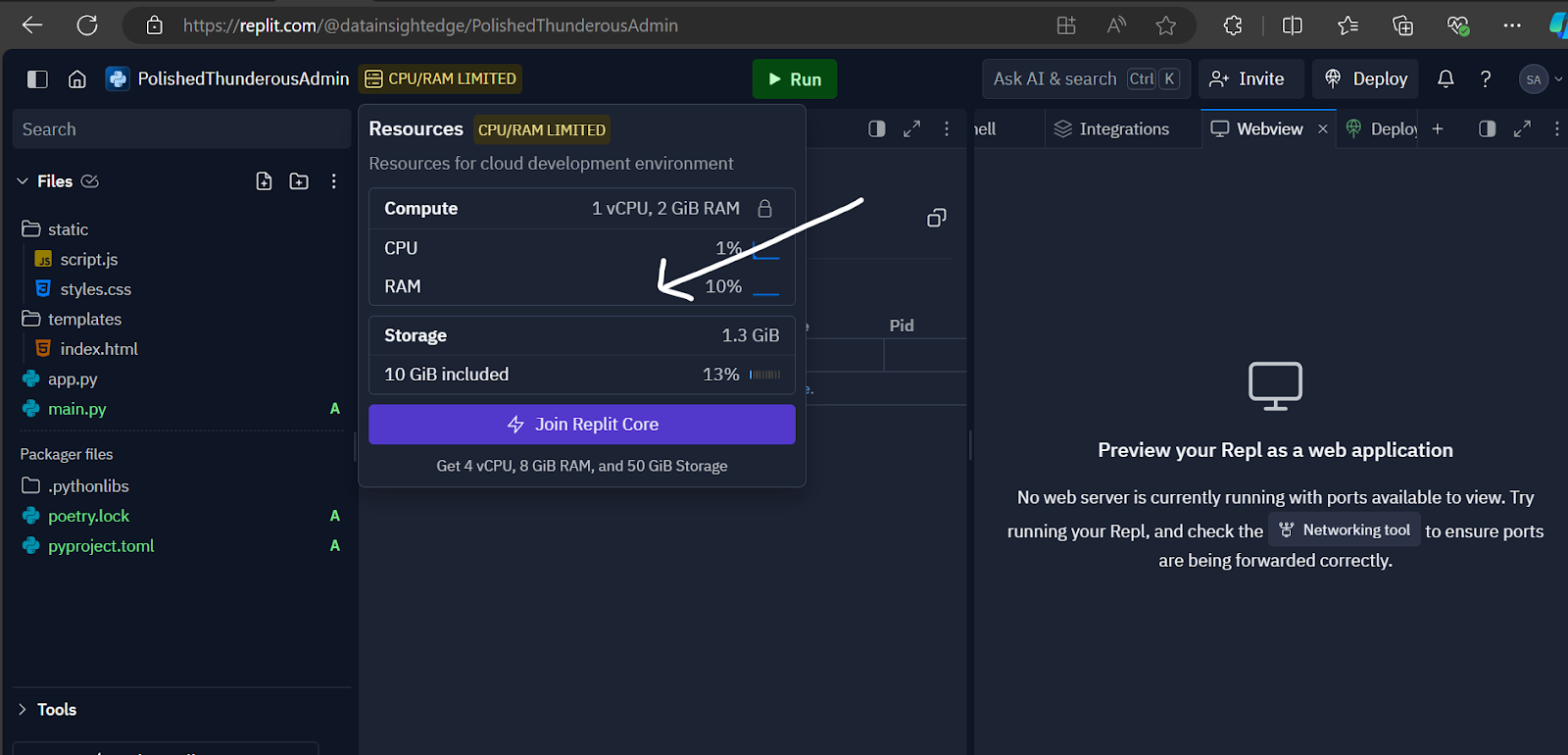Open Read aloud in address bar

[x=1116, y=25]
